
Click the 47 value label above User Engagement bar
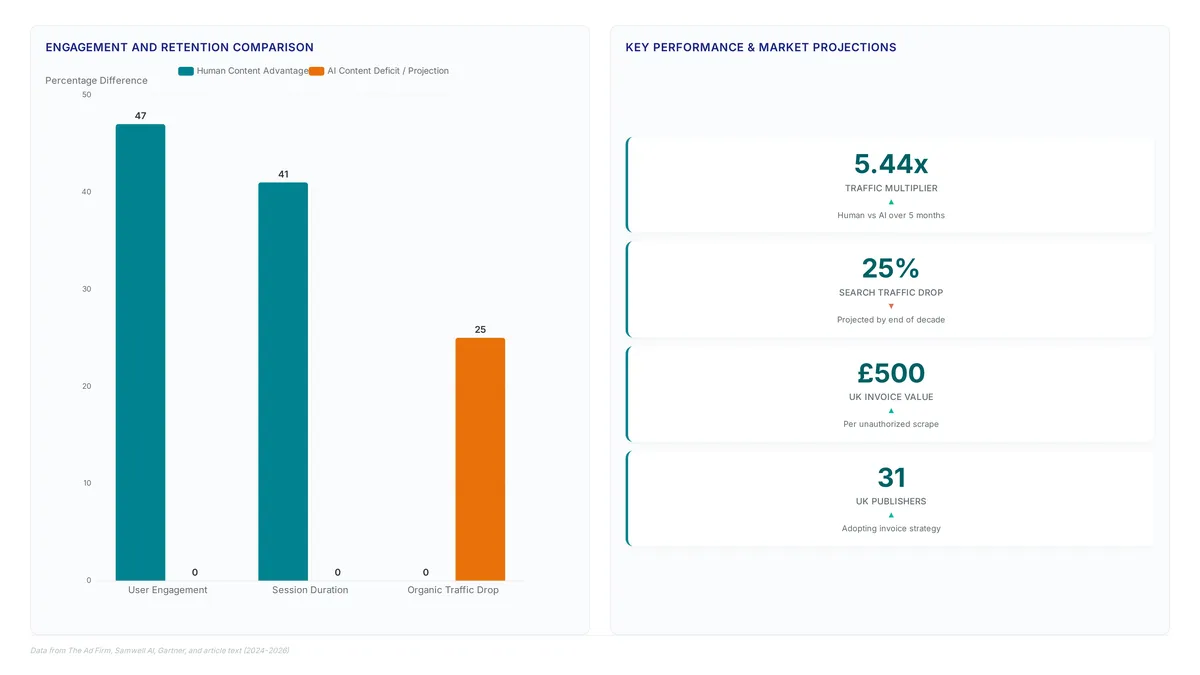pyautogui.click(x=140, y=116)
